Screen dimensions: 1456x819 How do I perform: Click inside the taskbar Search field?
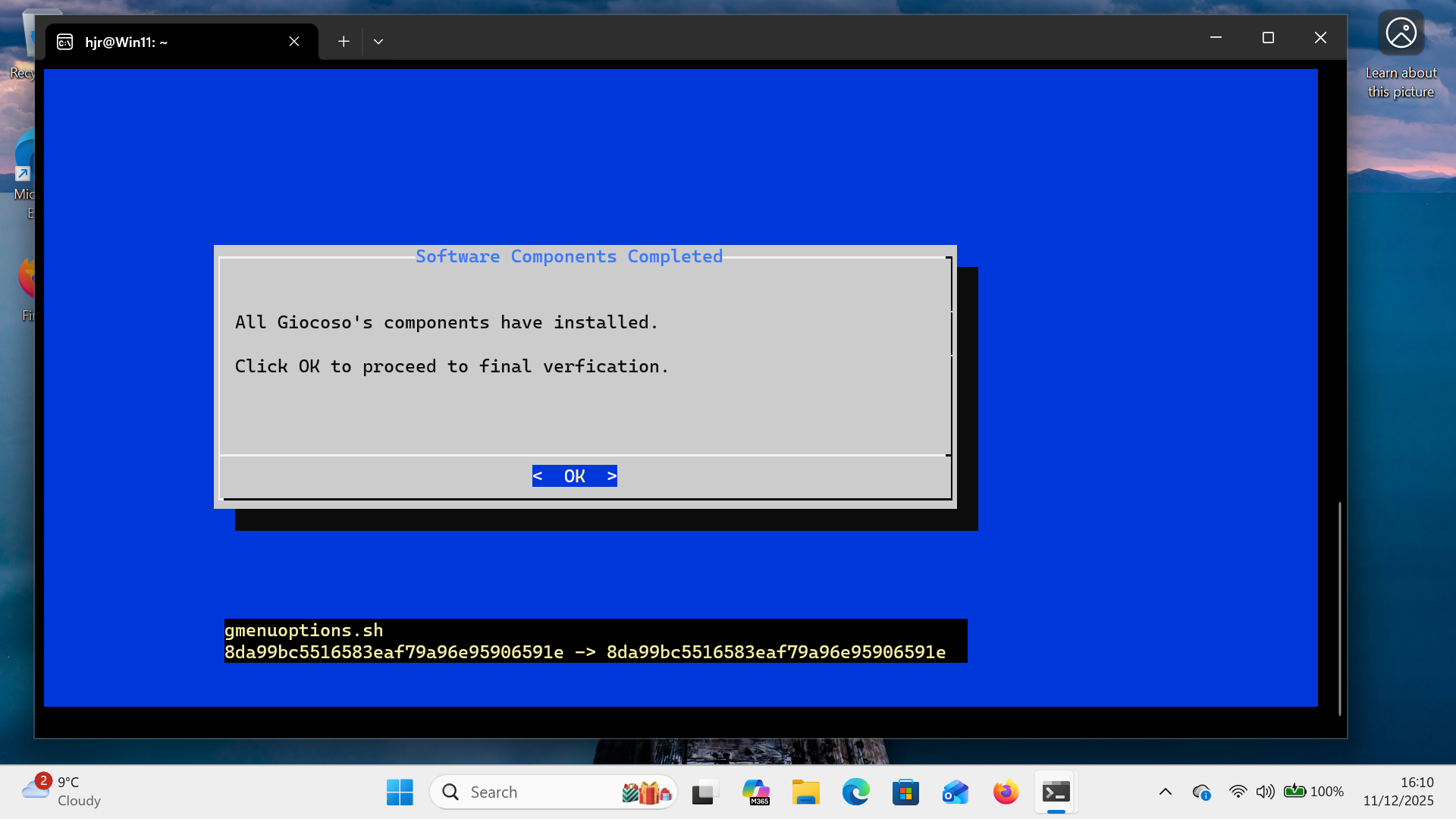pos(531,792)
